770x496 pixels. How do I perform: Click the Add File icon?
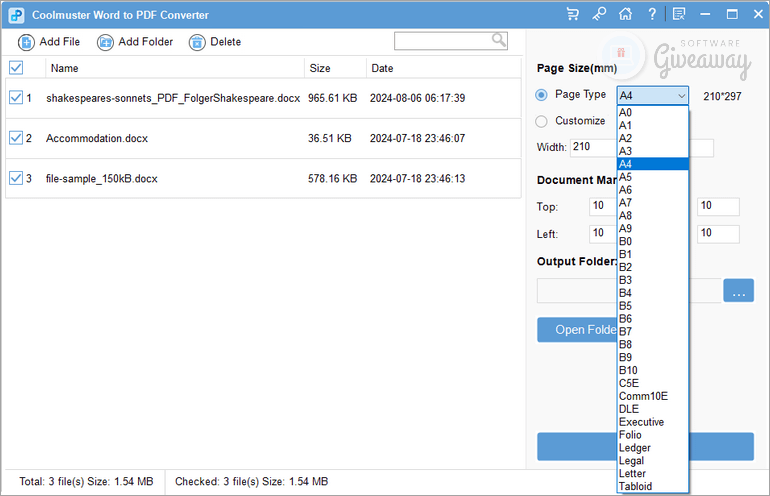point(26,43)
